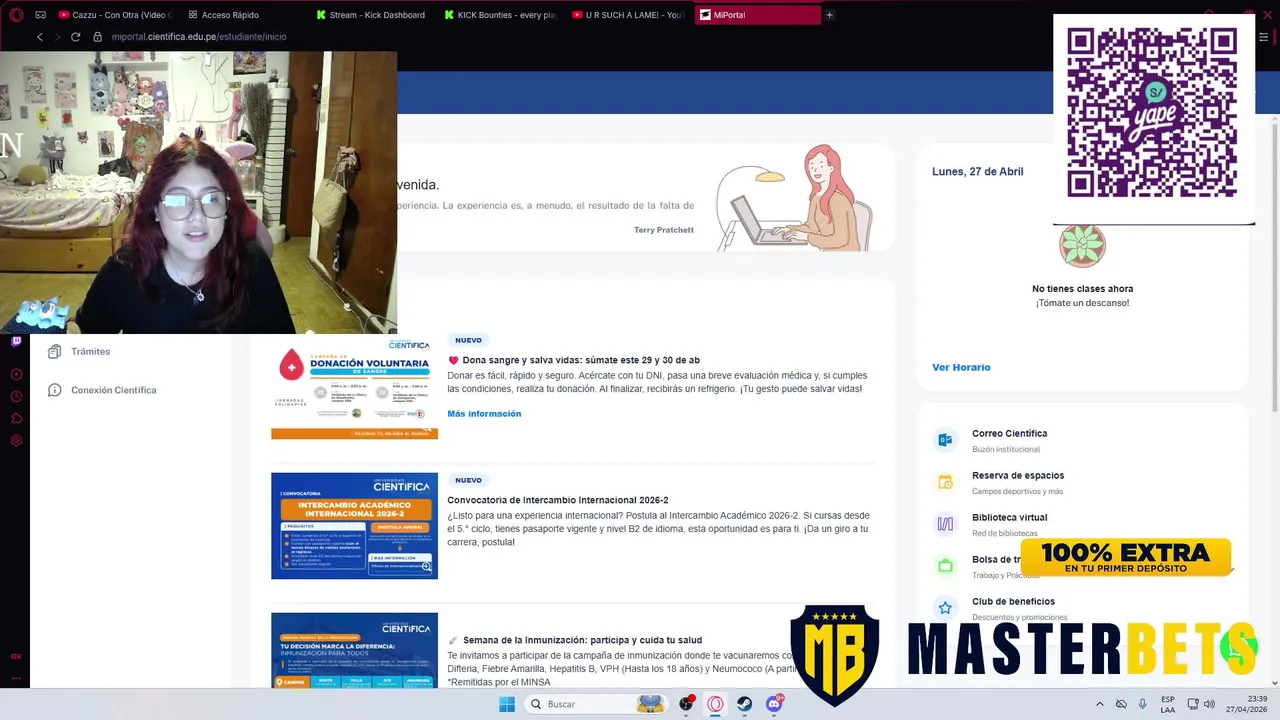Viewport: 1280px width, 720px height.
Task: Click the Club de beneficios star icon
Action: coord(945,608)
